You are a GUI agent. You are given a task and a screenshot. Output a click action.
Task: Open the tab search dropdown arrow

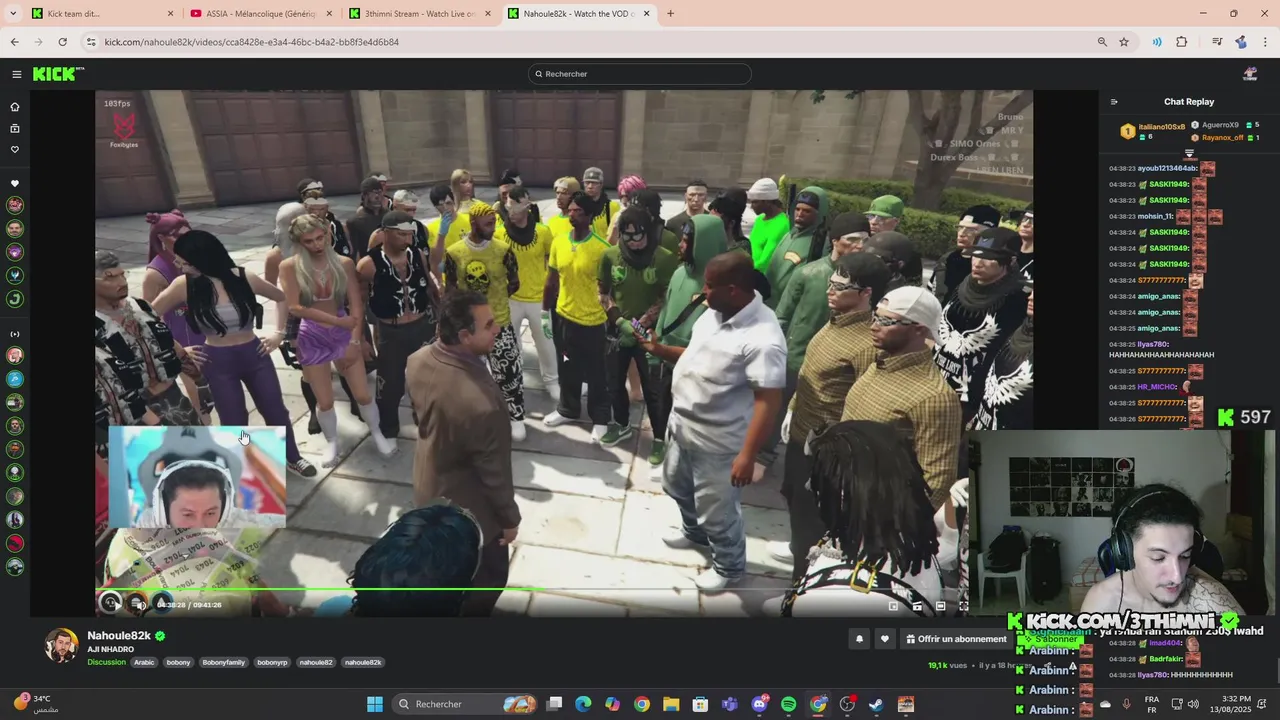13,14
